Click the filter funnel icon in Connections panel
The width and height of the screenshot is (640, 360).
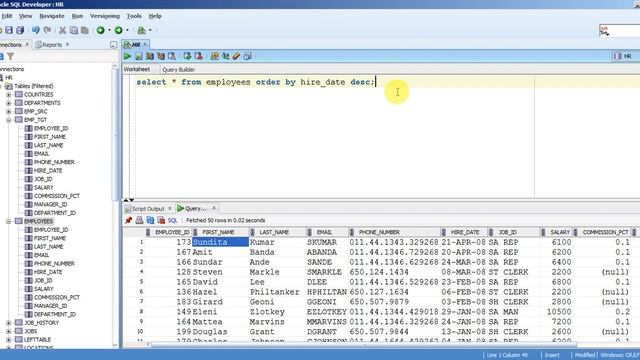pyautogui.click(x=11, y=56)
